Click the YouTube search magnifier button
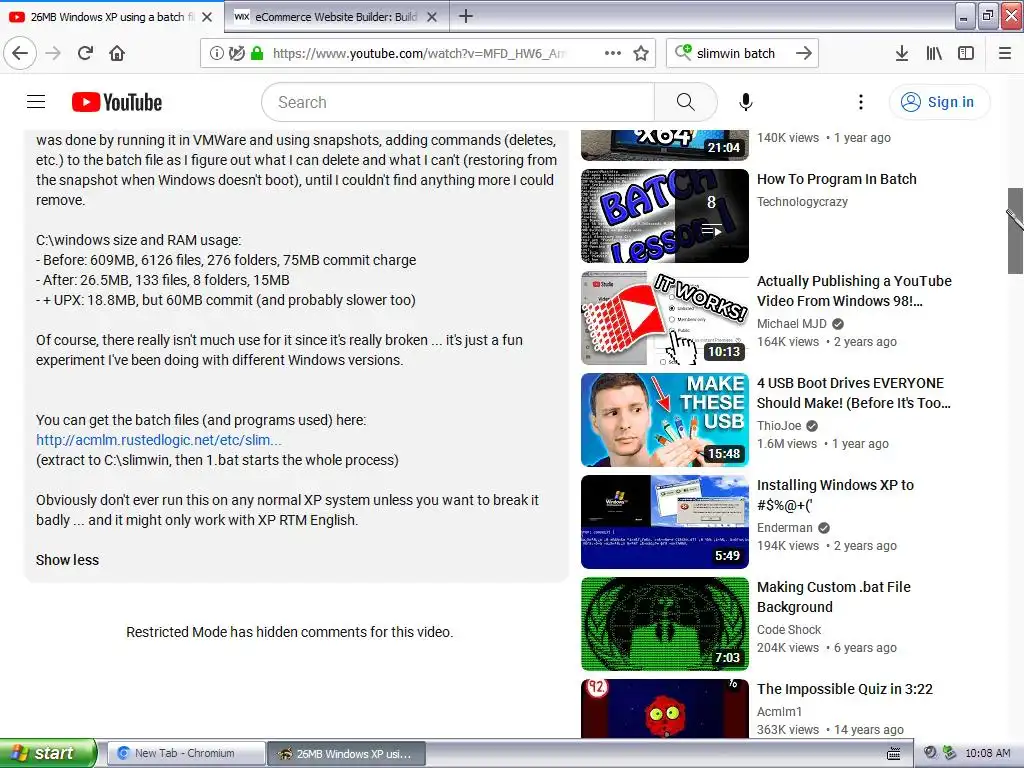The height and width of the screenshot is (768, 1024). (x=686, y=102)
